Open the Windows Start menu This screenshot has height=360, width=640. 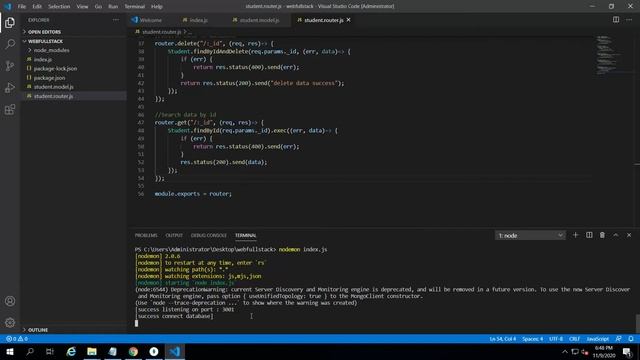(10, 351)
